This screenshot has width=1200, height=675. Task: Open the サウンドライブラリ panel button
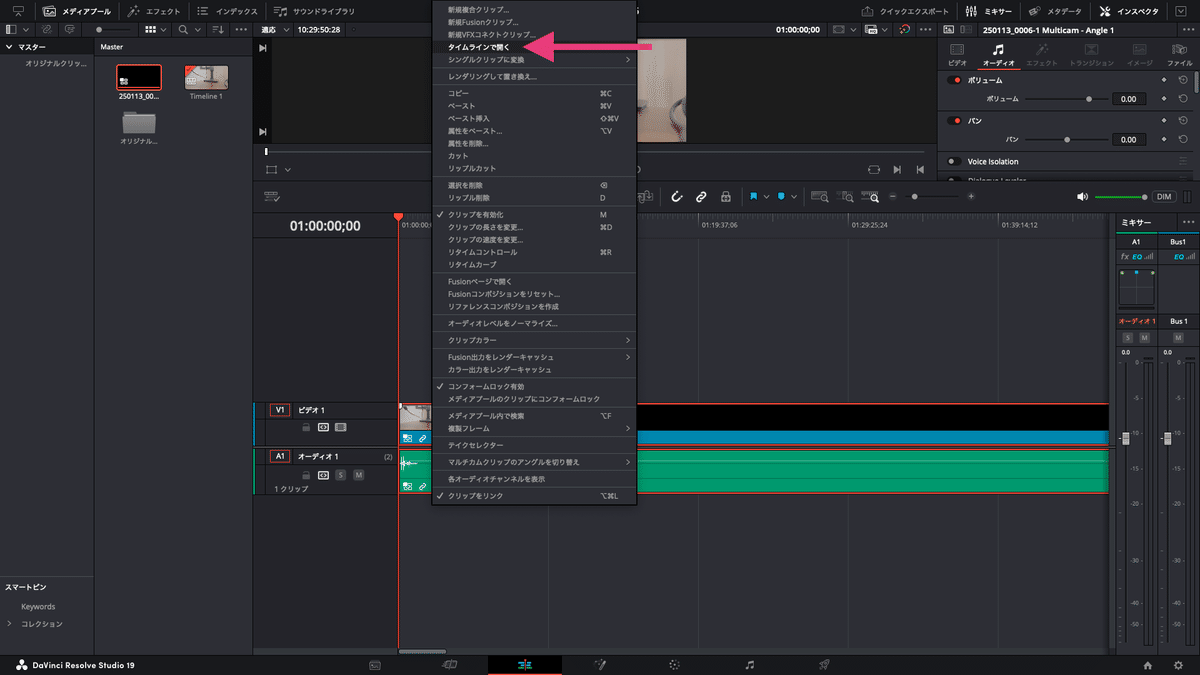tap(313, 11)
